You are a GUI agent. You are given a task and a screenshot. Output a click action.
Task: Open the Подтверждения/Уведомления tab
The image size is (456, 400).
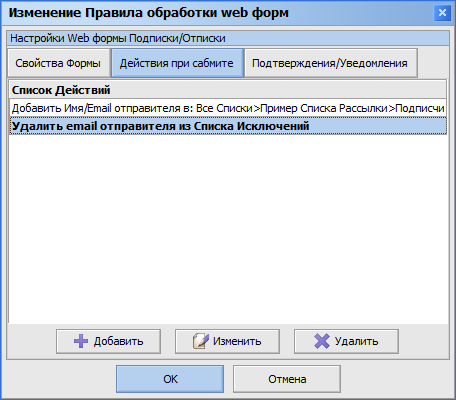330,63
